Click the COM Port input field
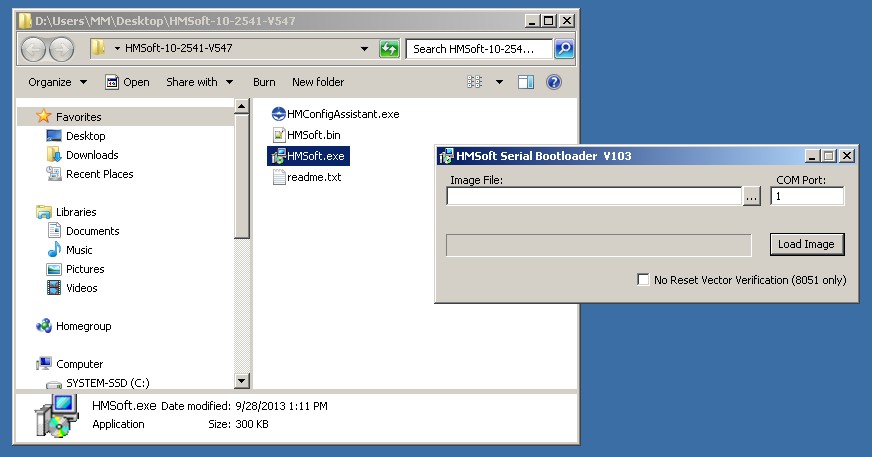Viewport: 872px width, 457px height. [807, 196]
